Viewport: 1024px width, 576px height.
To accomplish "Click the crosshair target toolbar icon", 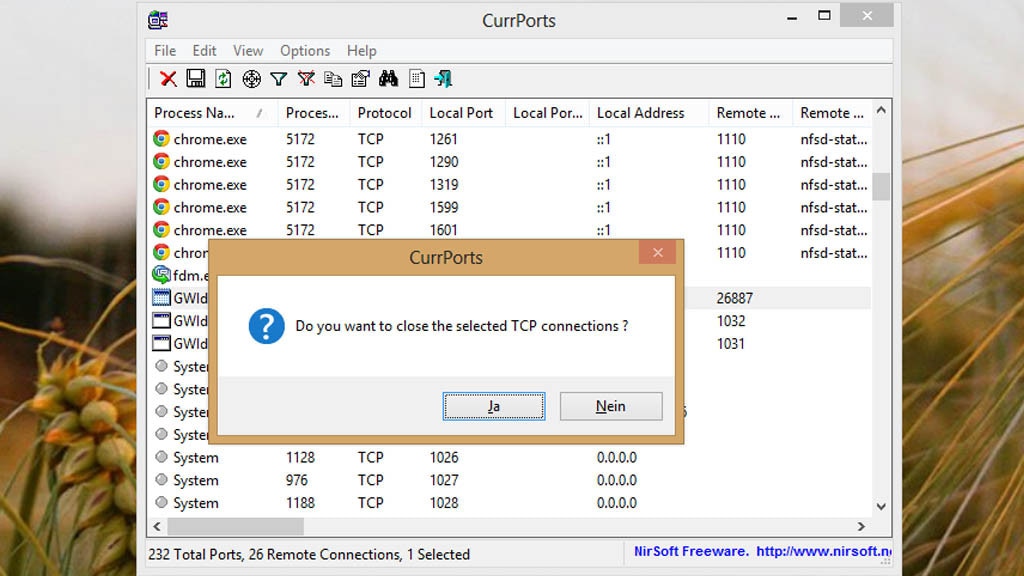I will point(251,79).
